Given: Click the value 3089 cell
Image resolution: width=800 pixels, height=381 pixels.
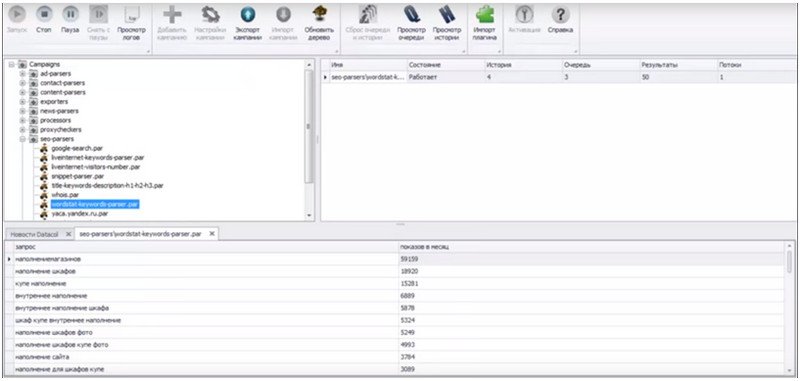Looking at the screenshot, I should (591, 369).
